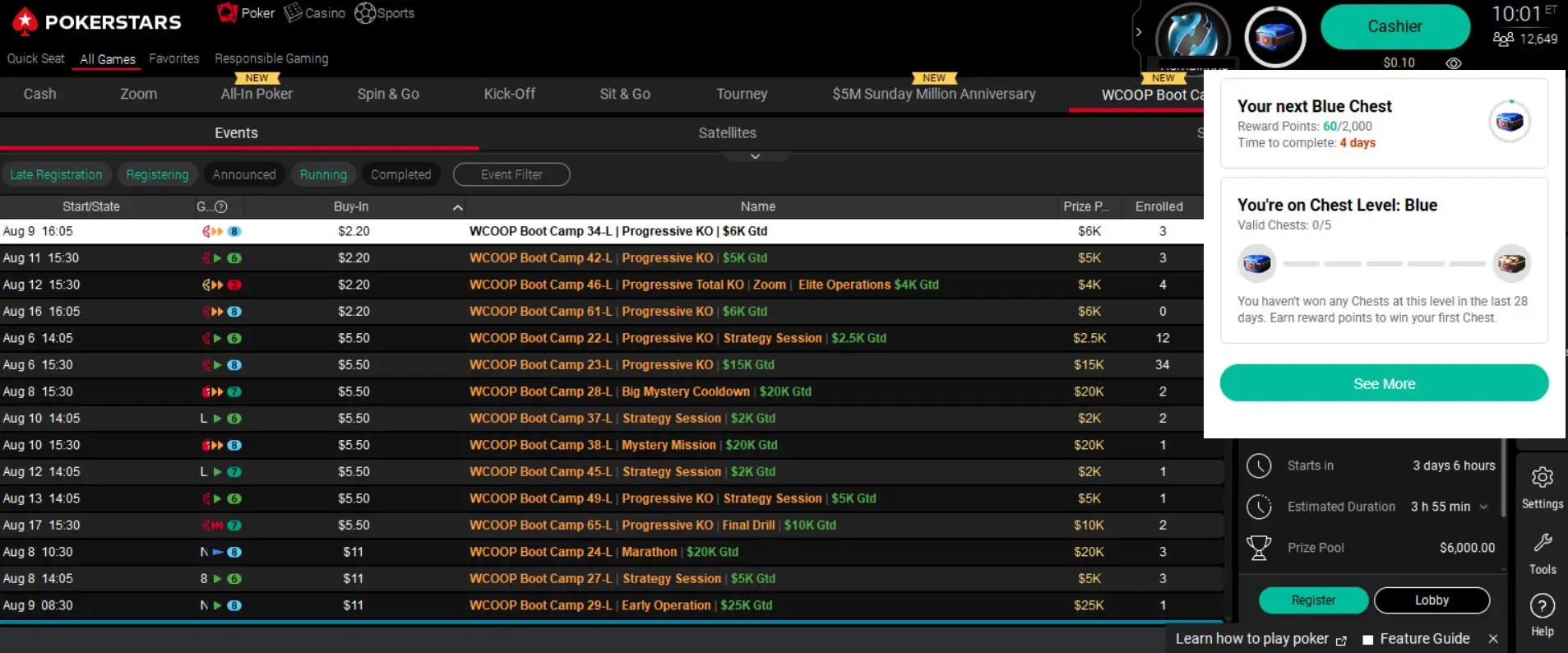Expand the Estimated Duration dropdown chevron
The image size is (1568, 653).
point(1484,507)
